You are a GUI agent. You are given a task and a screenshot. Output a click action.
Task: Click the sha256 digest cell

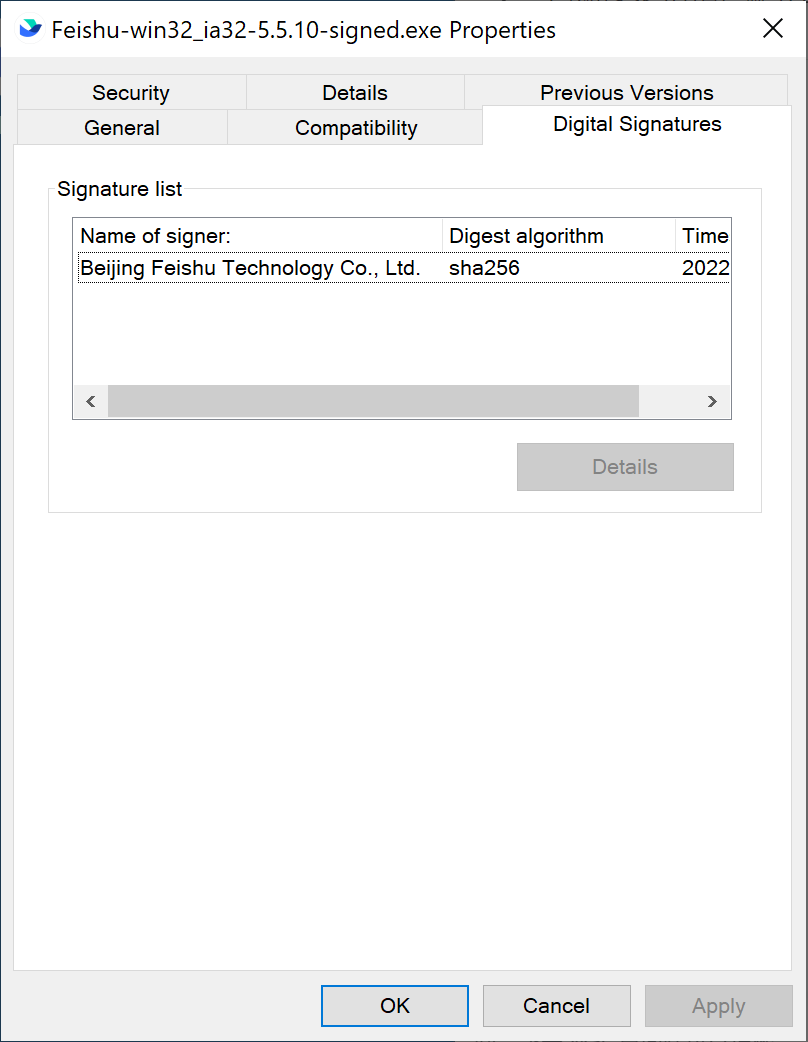click(x=485, y=268)
